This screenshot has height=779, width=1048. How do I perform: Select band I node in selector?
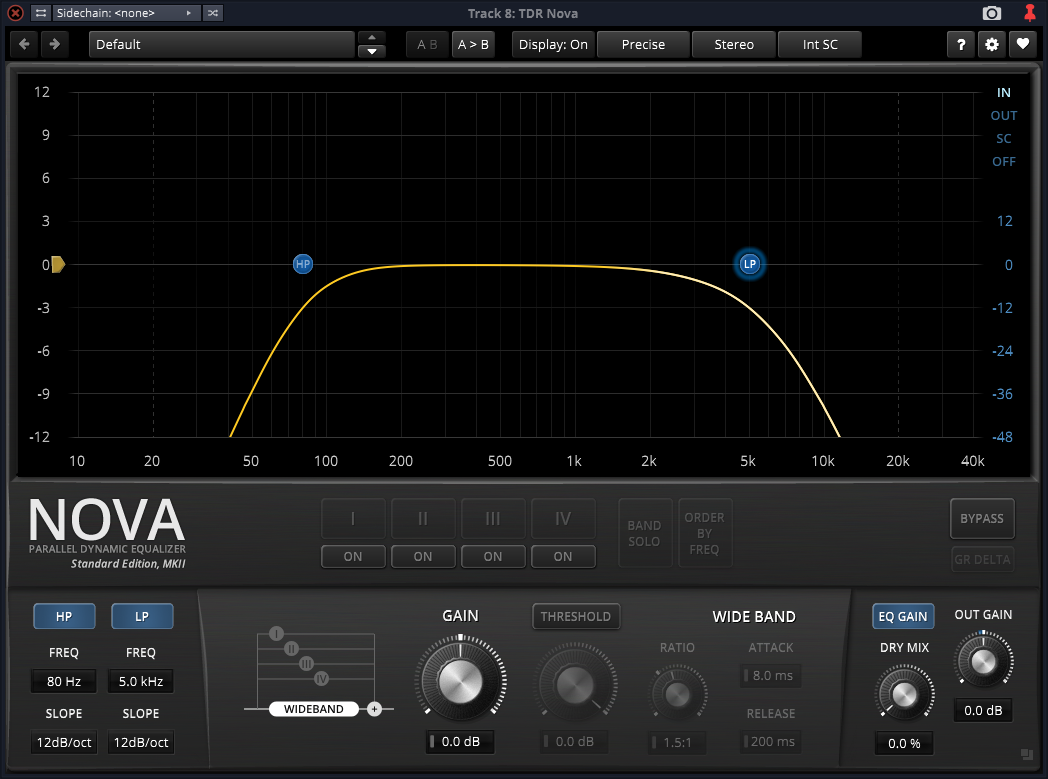[x=276, y=633]
